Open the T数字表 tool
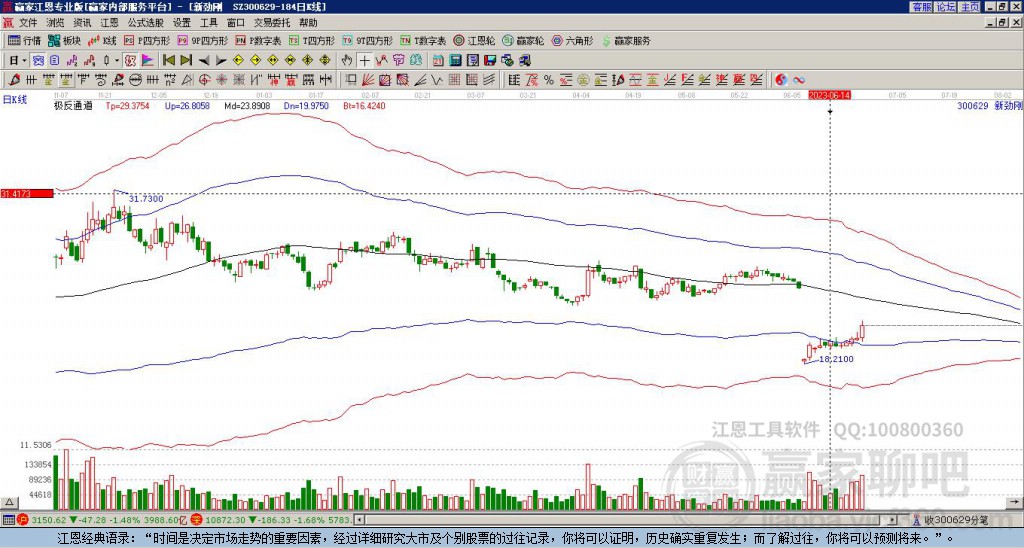Screen dimensions: 1024x548 point(423,40)
